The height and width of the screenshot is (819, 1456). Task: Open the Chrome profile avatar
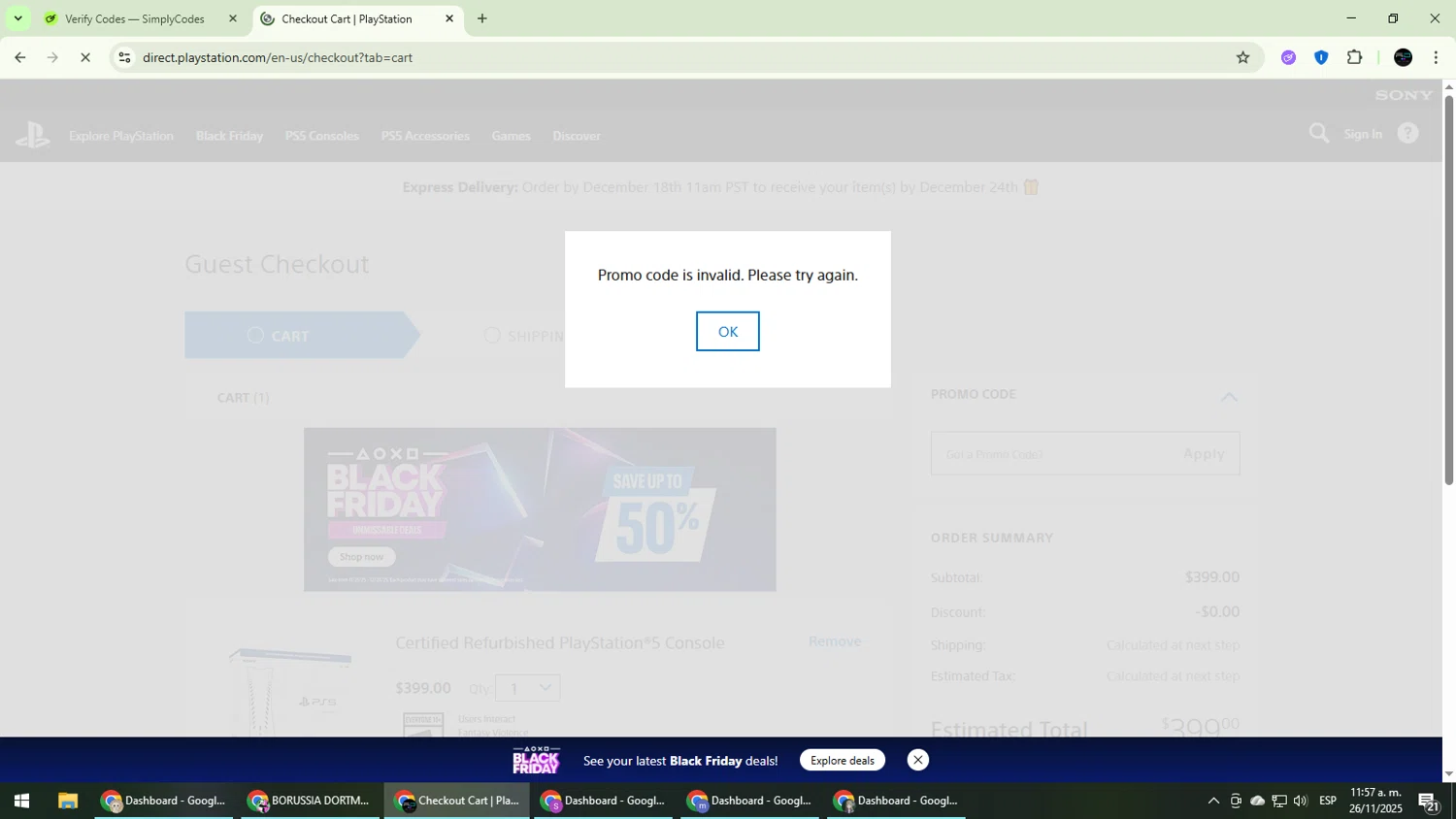(1403, 57)
